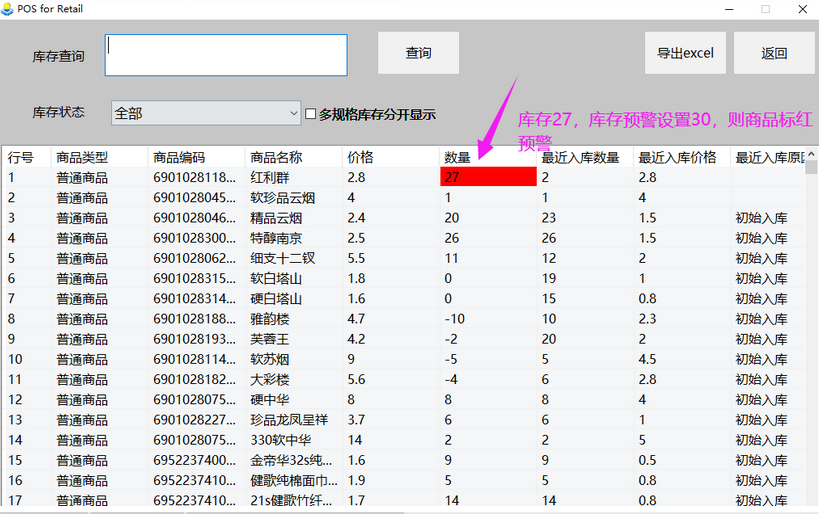Select the 细支十二钗 product row

[x=403, y=259]
